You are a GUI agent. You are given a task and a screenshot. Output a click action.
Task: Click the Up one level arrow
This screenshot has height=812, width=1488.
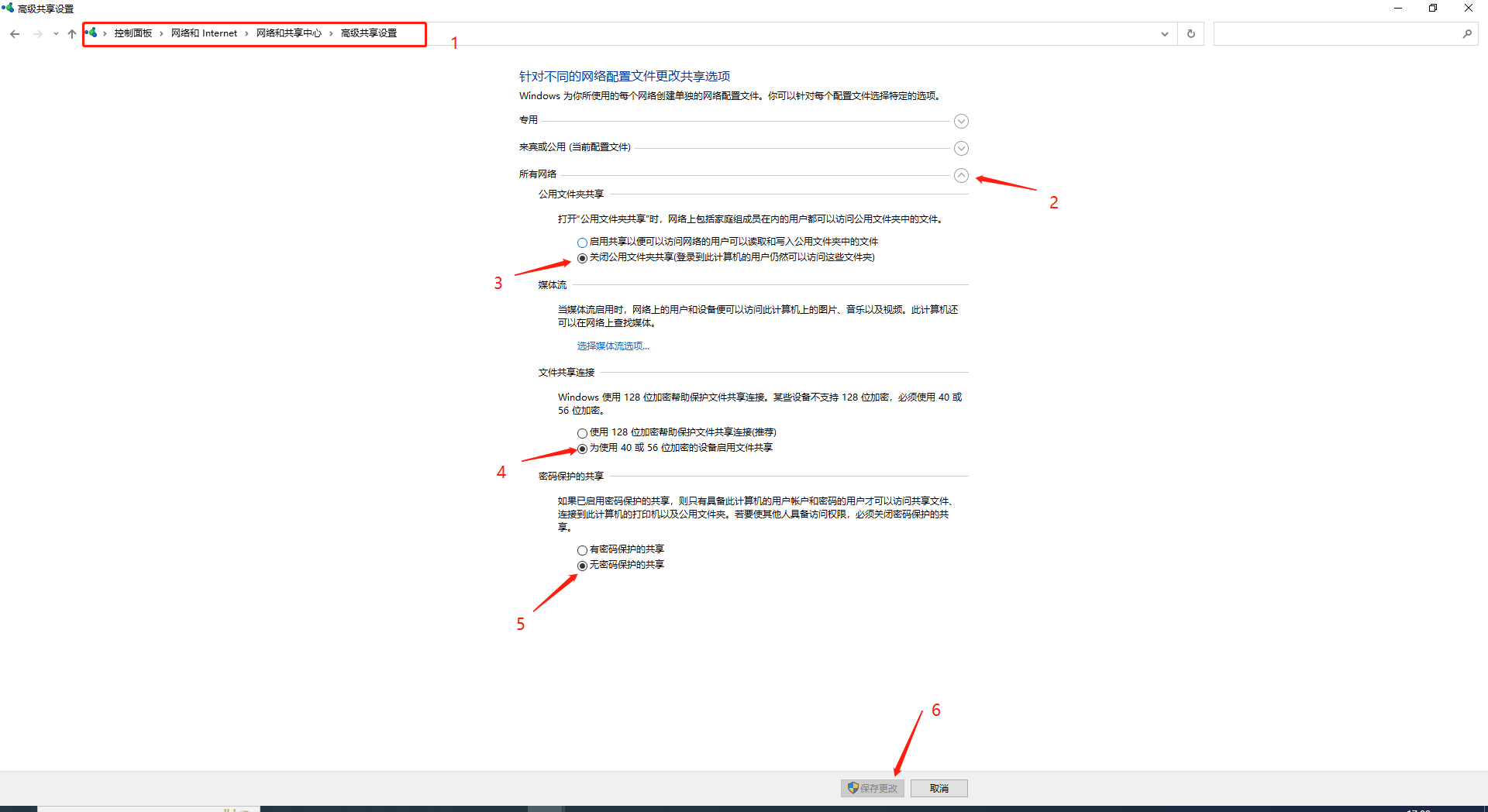(x=72, y=33)
